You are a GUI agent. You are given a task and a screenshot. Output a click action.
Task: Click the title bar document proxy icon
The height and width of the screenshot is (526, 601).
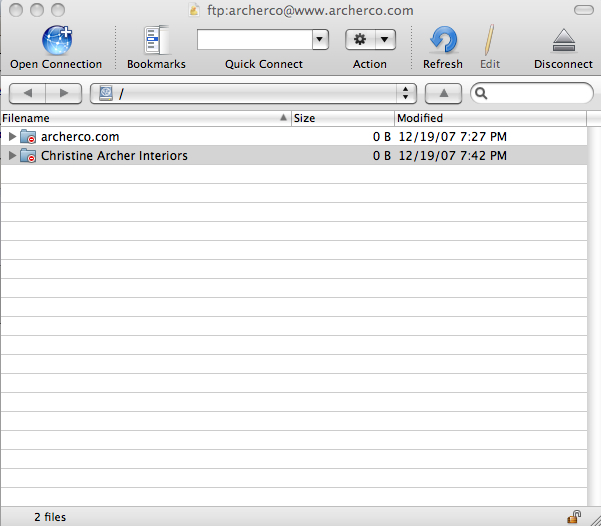194,10
